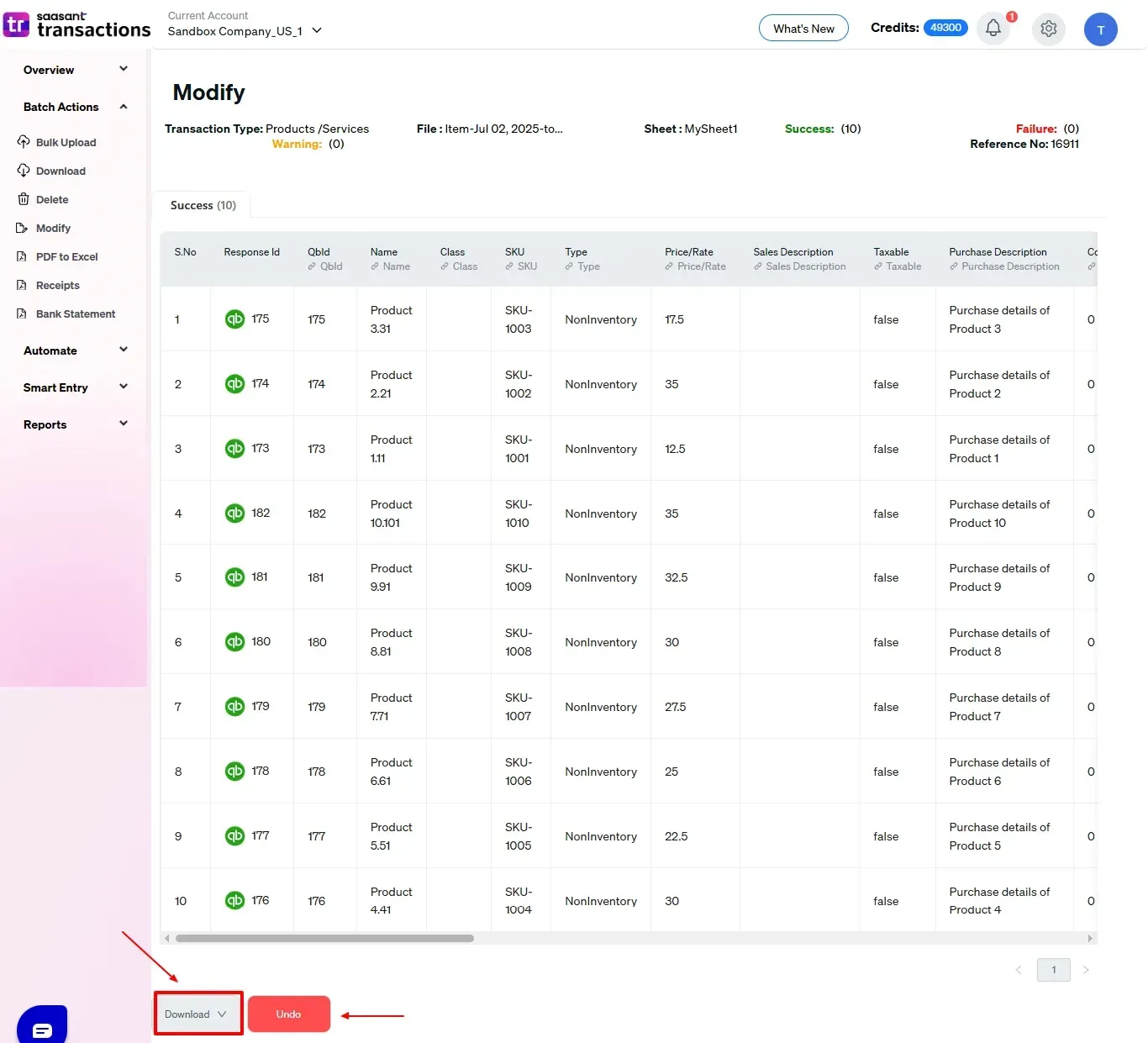
Task: Click link icon under QbId column header
Action: pyautogui.click(x=312, y=266)
